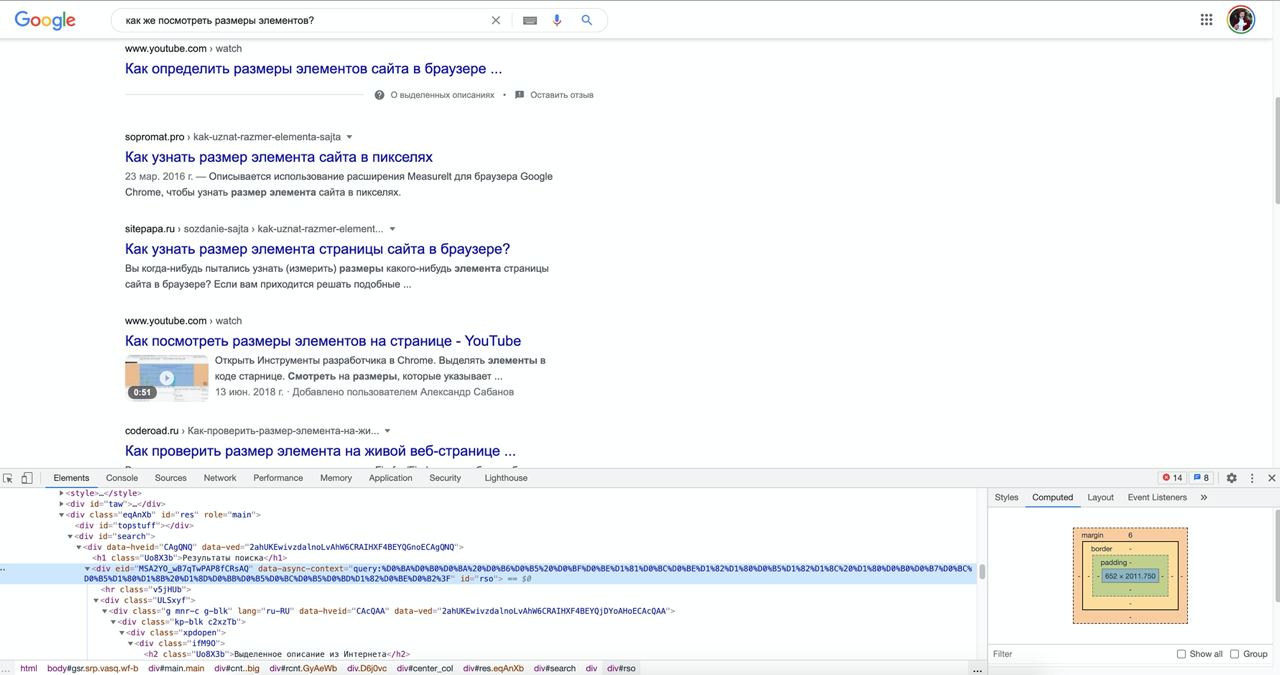Open DevTools more options menu

1252,478
